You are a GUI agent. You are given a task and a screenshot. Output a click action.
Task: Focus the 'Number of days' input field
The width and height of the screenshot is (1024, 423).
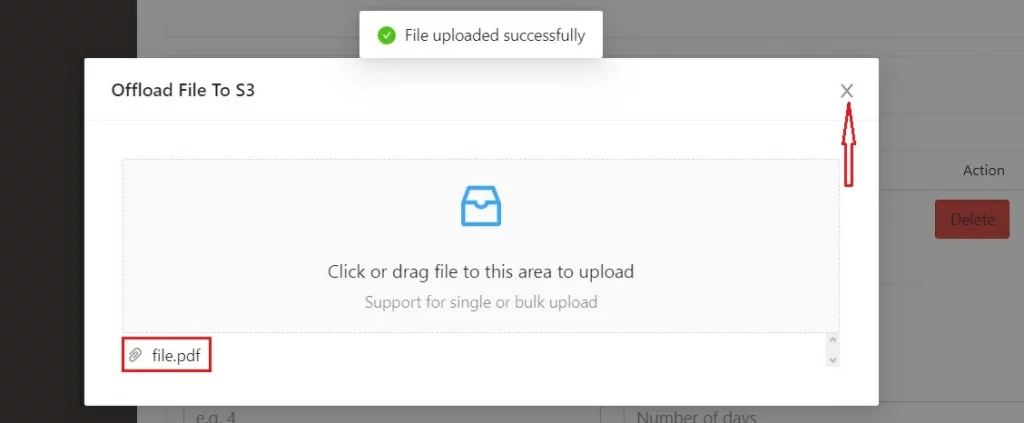click(824, 415)
